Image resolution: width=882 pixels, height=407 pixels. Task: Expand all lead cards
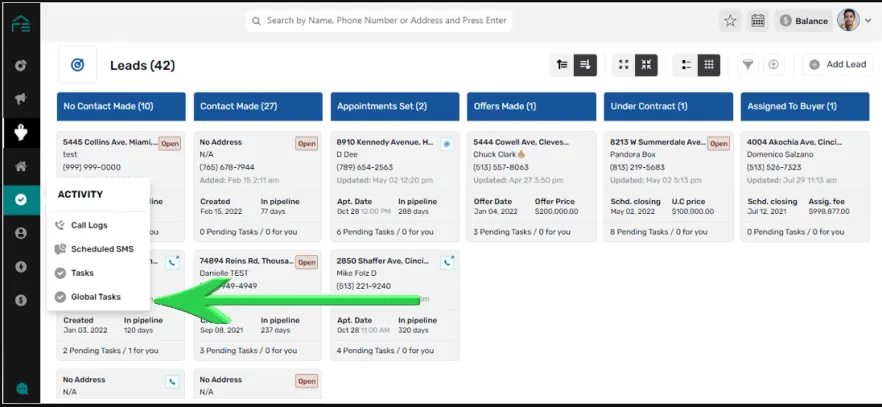coord(624,64)
